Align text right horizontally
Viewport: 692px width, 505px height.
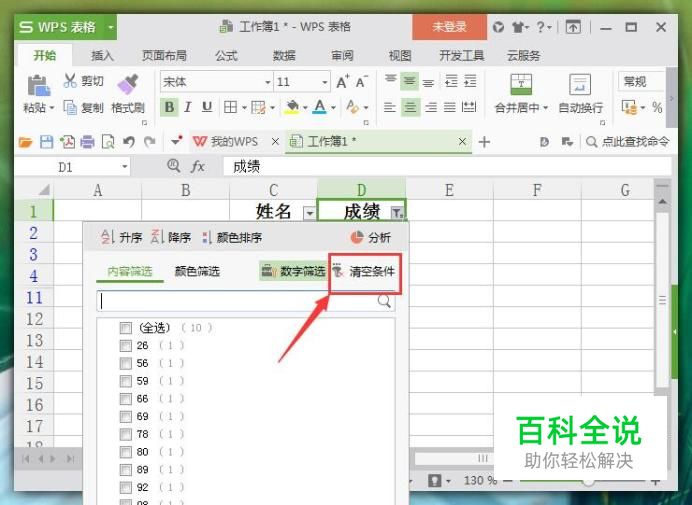click(431, 107)
